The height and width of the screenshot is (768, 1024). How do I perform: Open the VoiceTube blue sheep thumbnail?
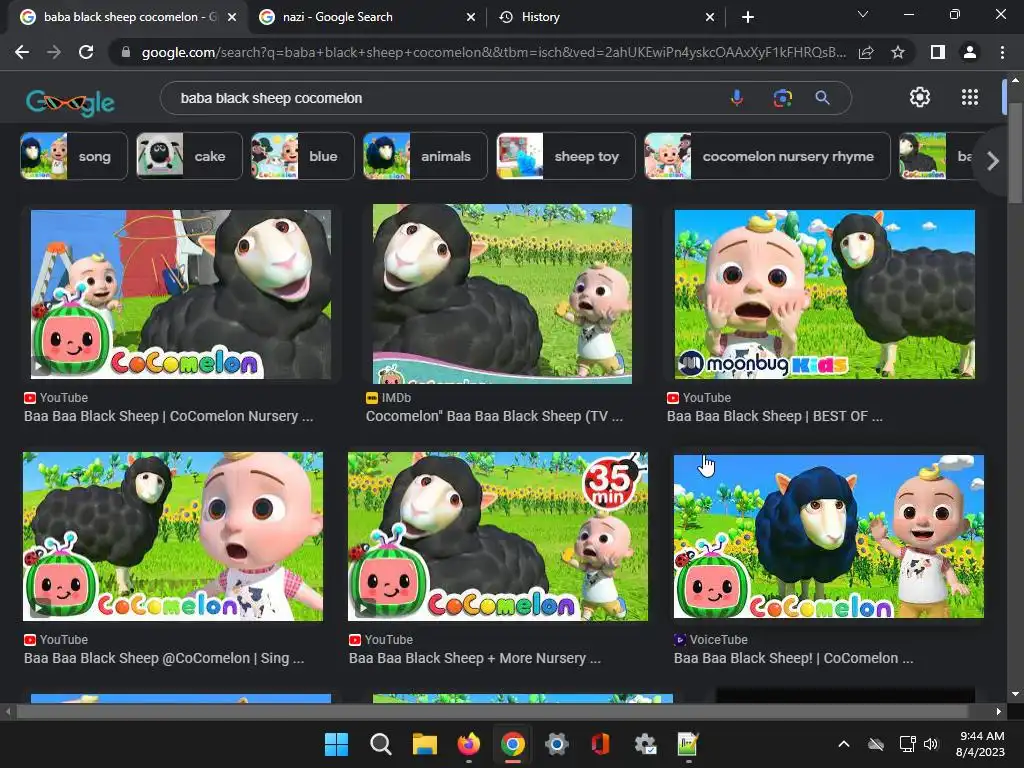tap(829, 536)
